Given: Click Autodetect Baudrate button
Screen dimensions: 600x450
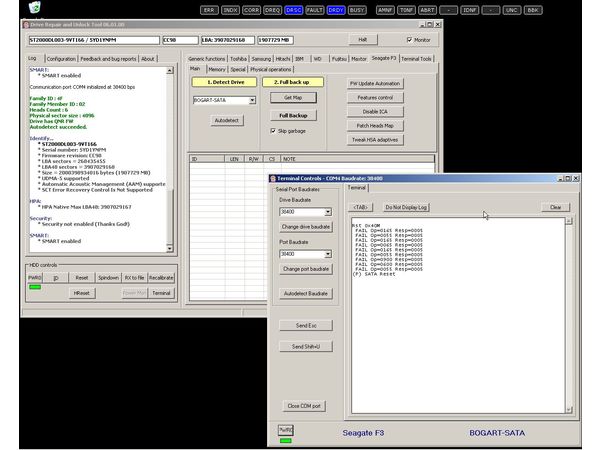Looking at the screenshot, I should [x=305, y=293].
